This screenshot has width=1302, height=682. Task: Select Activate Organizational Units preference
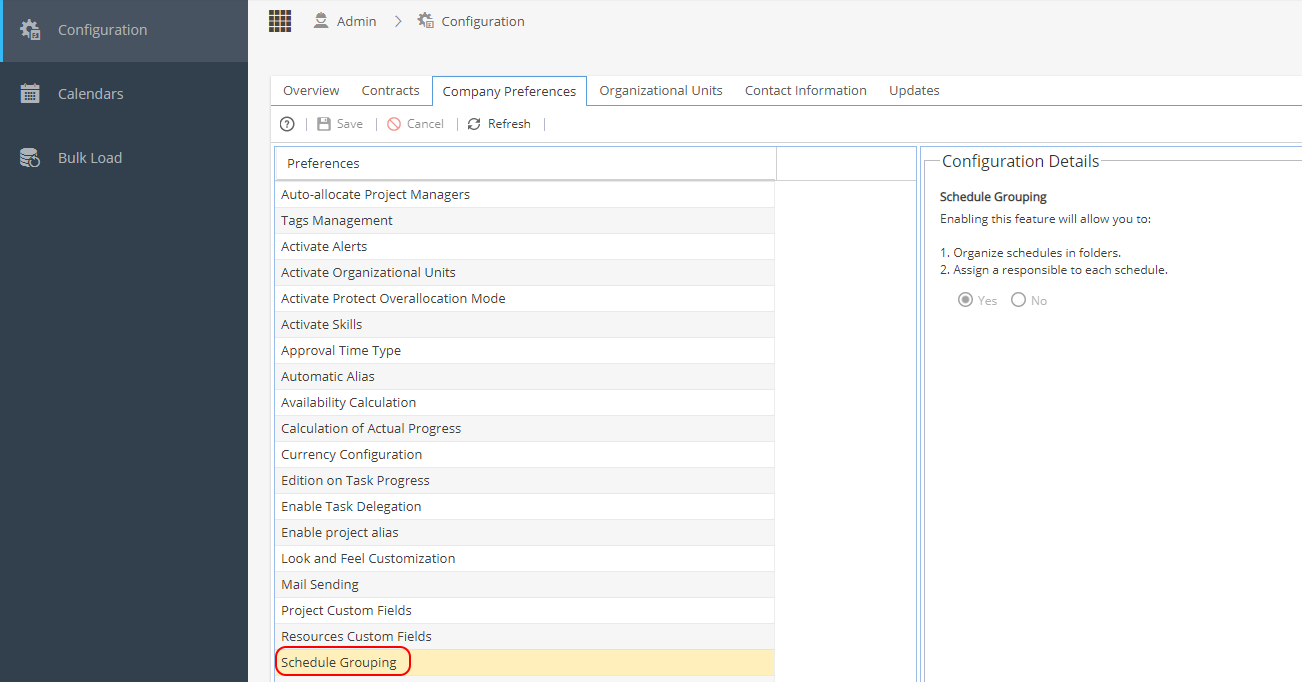point(524,273)
